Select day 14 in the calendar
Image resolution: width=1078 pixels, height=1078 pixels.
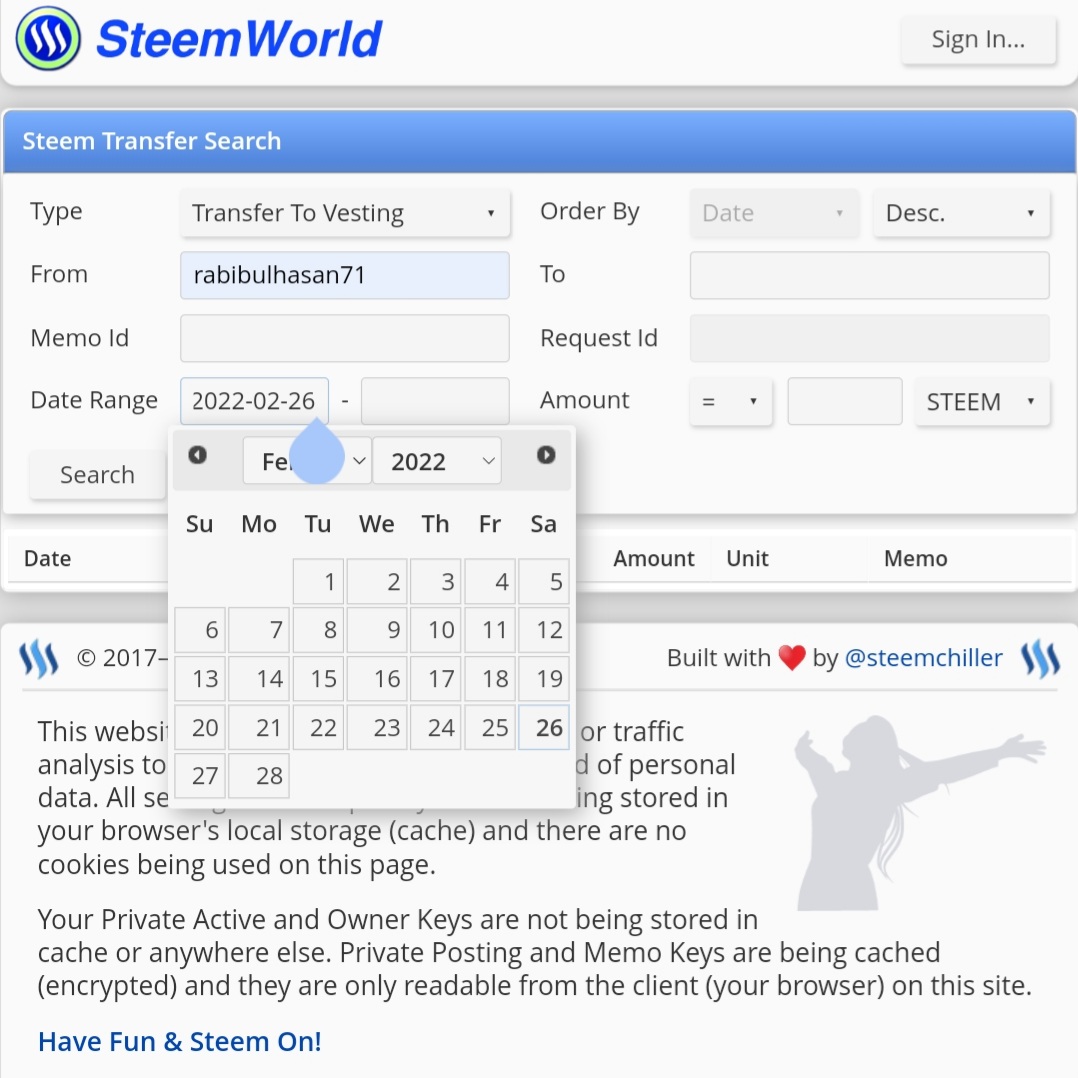[x=258, y=679]
